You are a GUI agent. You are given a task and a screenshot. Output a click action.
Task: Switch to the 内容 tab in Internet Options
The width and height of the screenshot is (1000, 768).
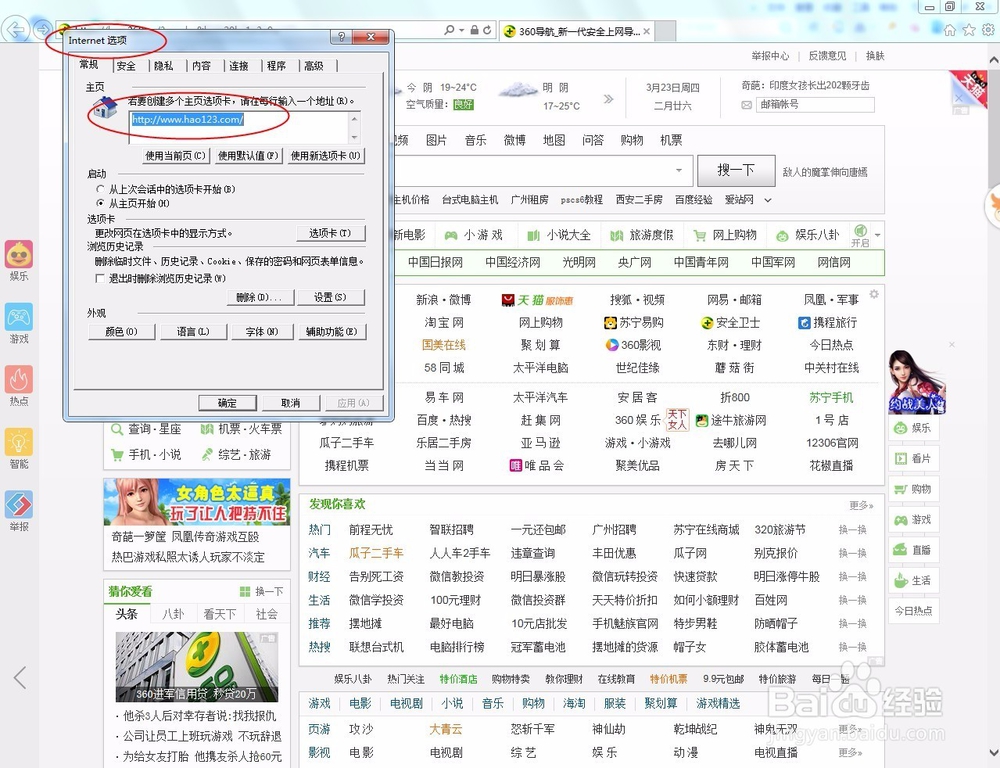click(201, 66)
